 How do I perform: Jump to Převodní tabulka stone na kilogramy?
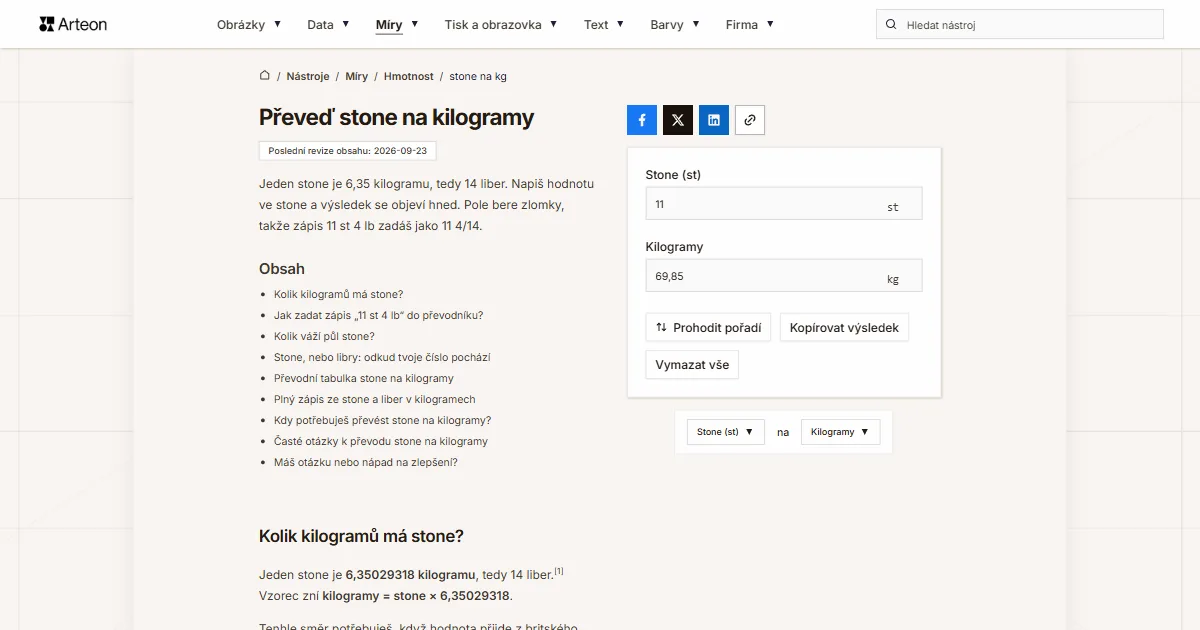(364, 378)
